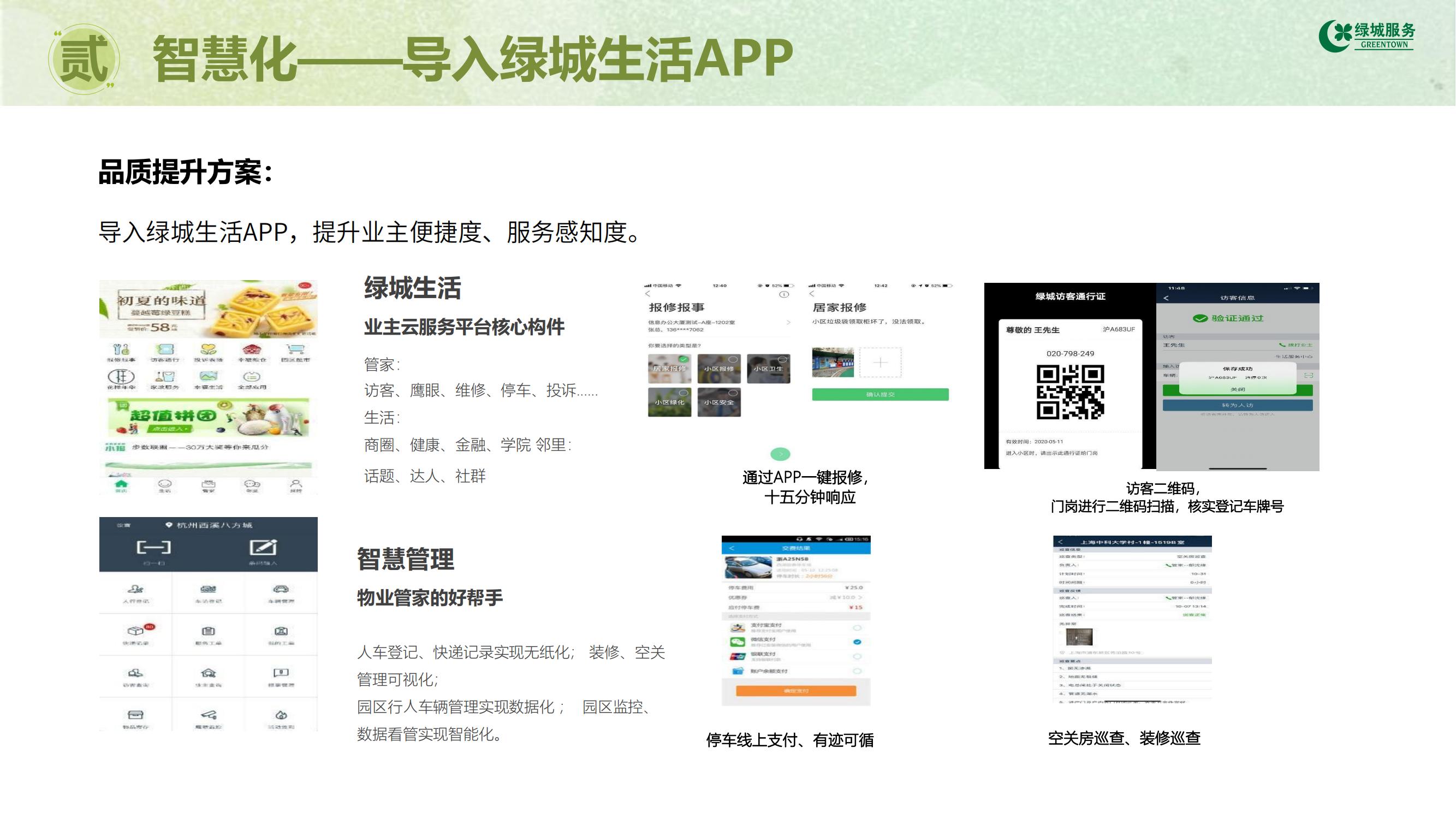Click the scan (扫一扫) bracket icon
Image resolution: width=1456 pixels, height=819 pixels.
(x=153, y=547)
